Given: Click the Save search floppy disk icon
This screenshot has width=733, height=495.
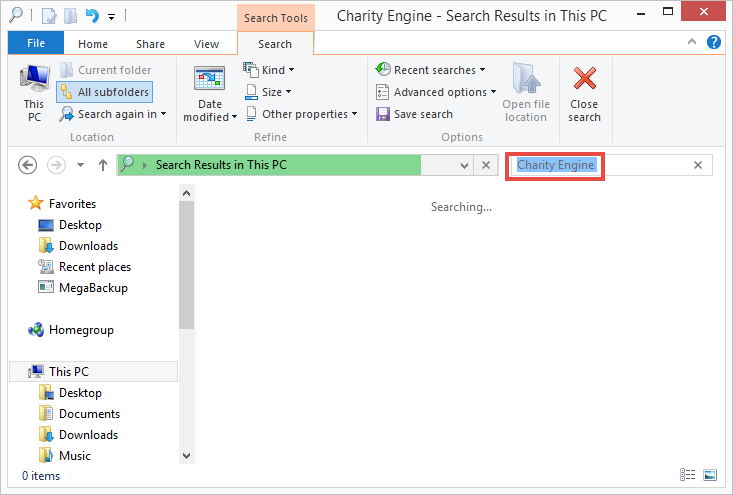Looking at the screenshot, I should (383, 114).
